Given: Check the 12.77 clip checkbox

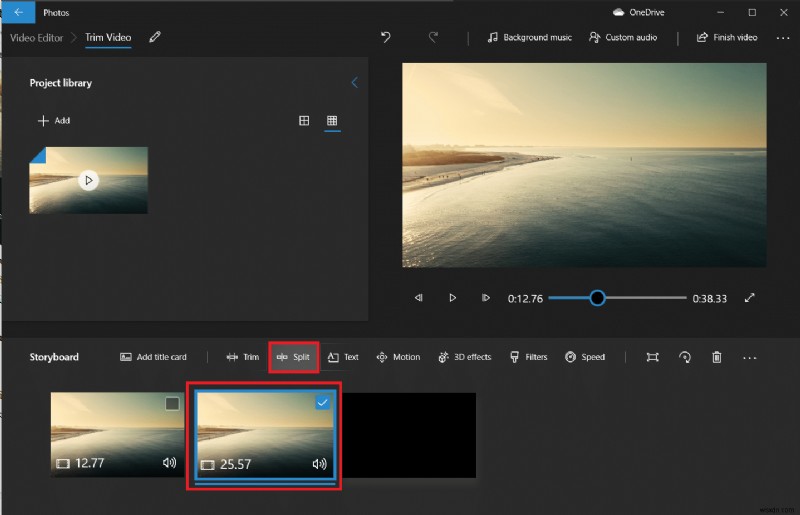Looking at the screenshot, I should click(x=172, y=404).
